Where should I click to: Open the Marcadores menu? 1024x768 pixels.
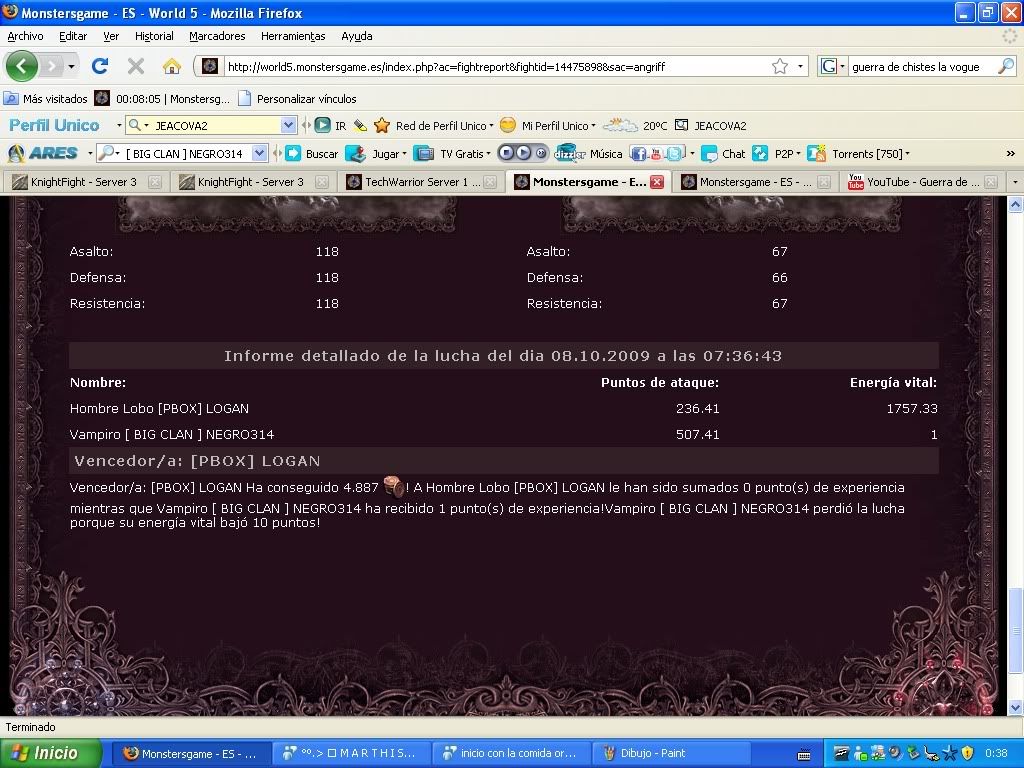pyautogui.click(x=217, y=36)
